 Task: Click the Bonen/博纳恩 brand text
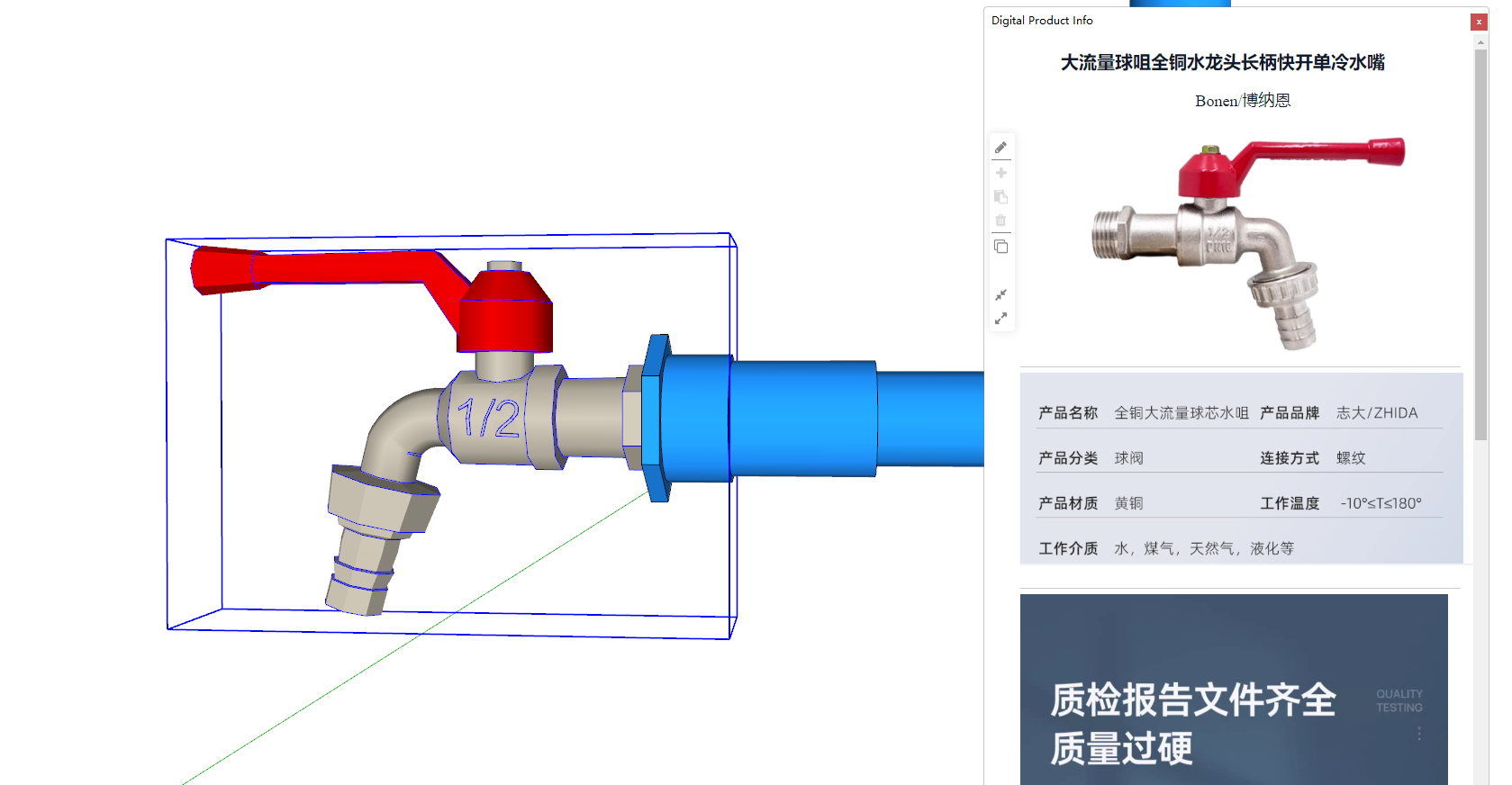pos(1242,101)
